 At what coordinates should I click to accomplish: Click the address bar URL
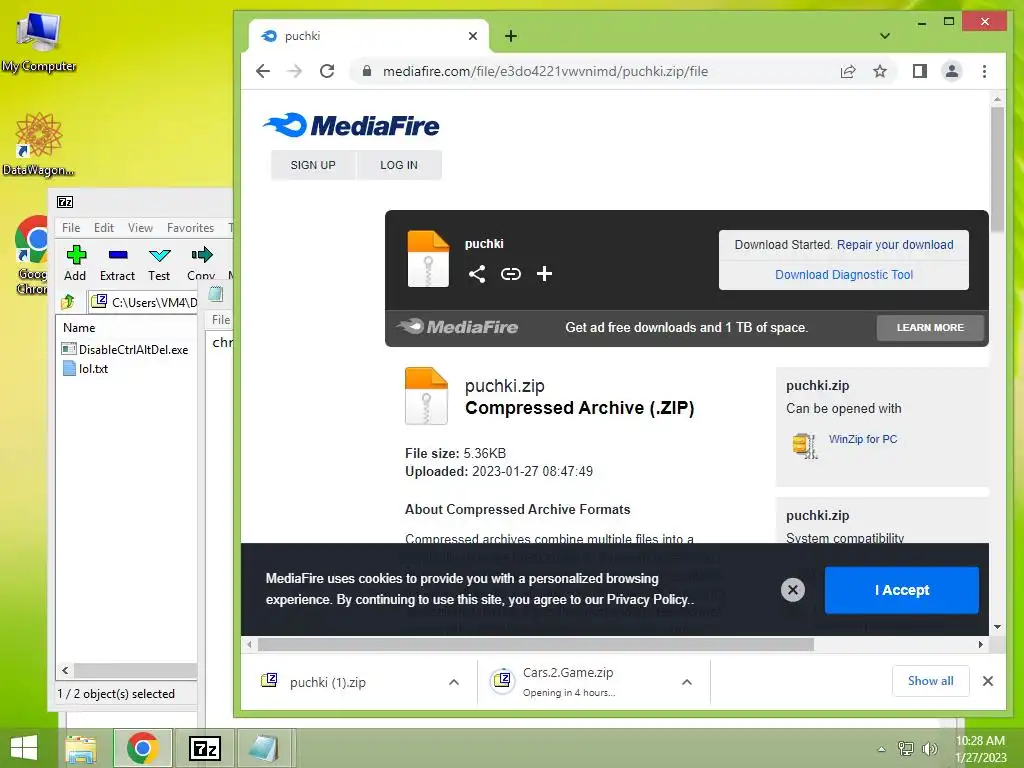tap(545, 71)
